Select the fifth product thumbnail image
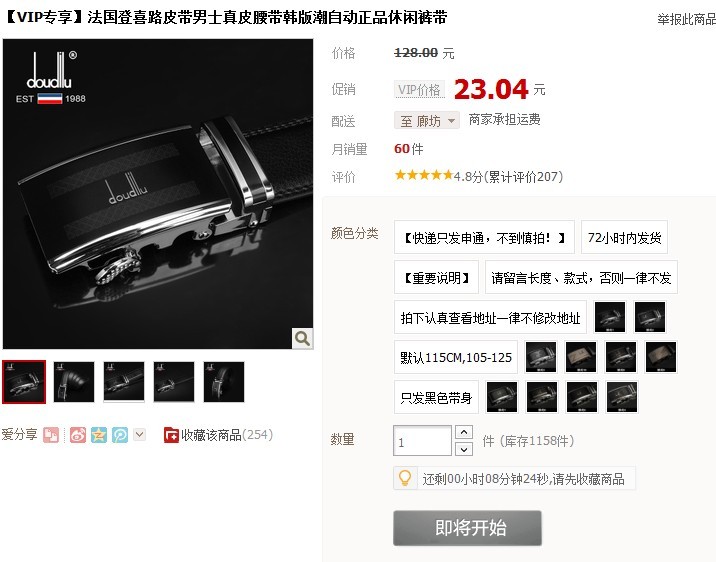This screenshot has width=716, height=562. [224, 382]
